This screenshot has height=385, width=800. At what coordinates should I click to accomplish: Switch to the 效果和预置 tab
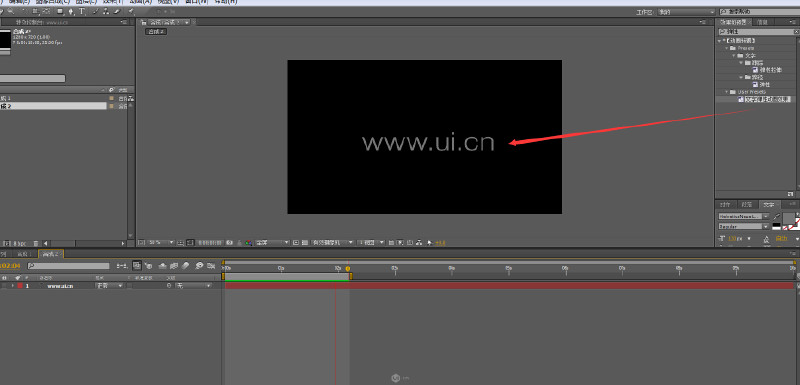pyautogui.click(x=733, y=22)
